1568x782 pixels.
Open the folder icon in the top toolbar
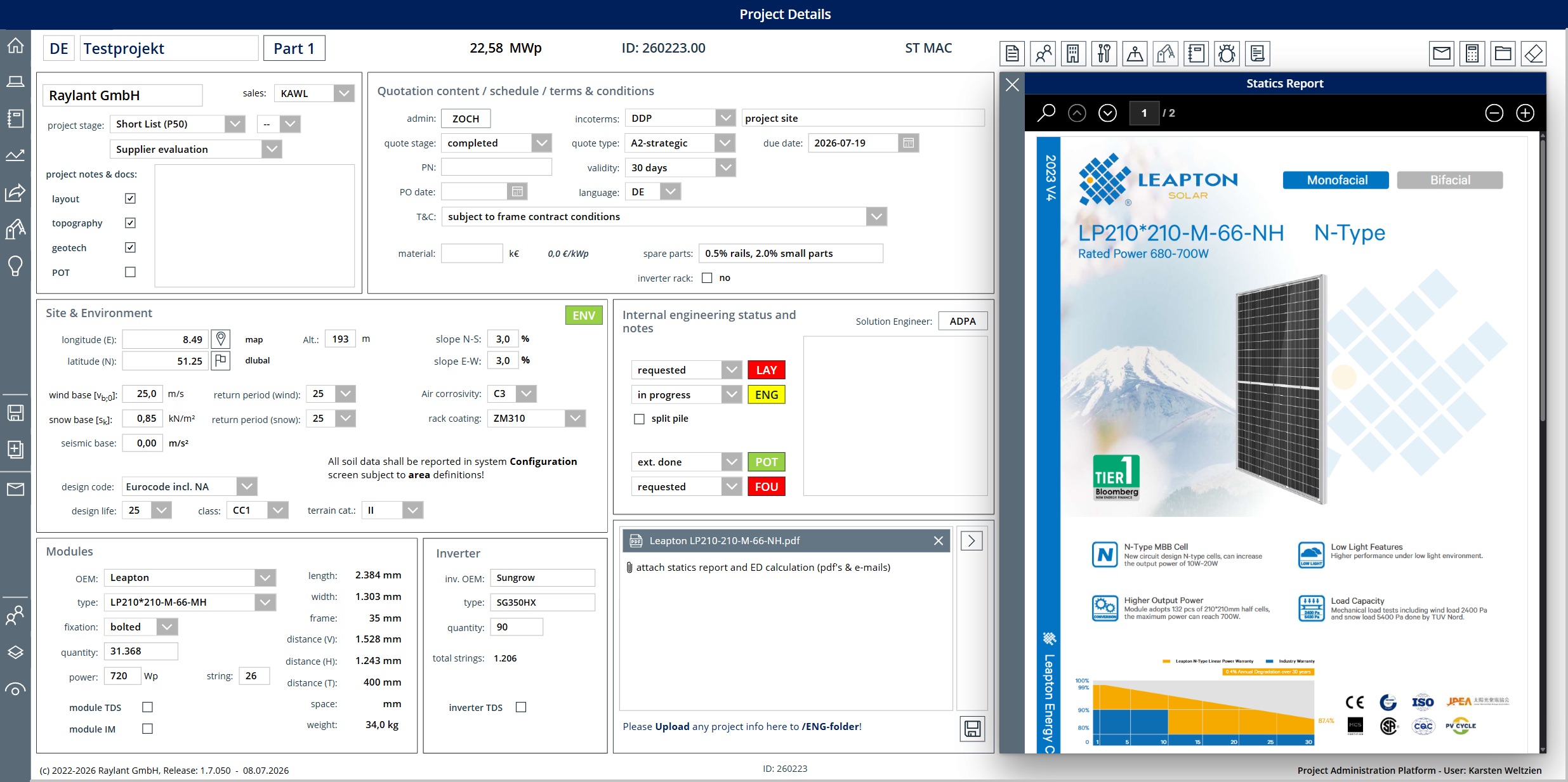pyautogui.click(x=1503, y=53)
